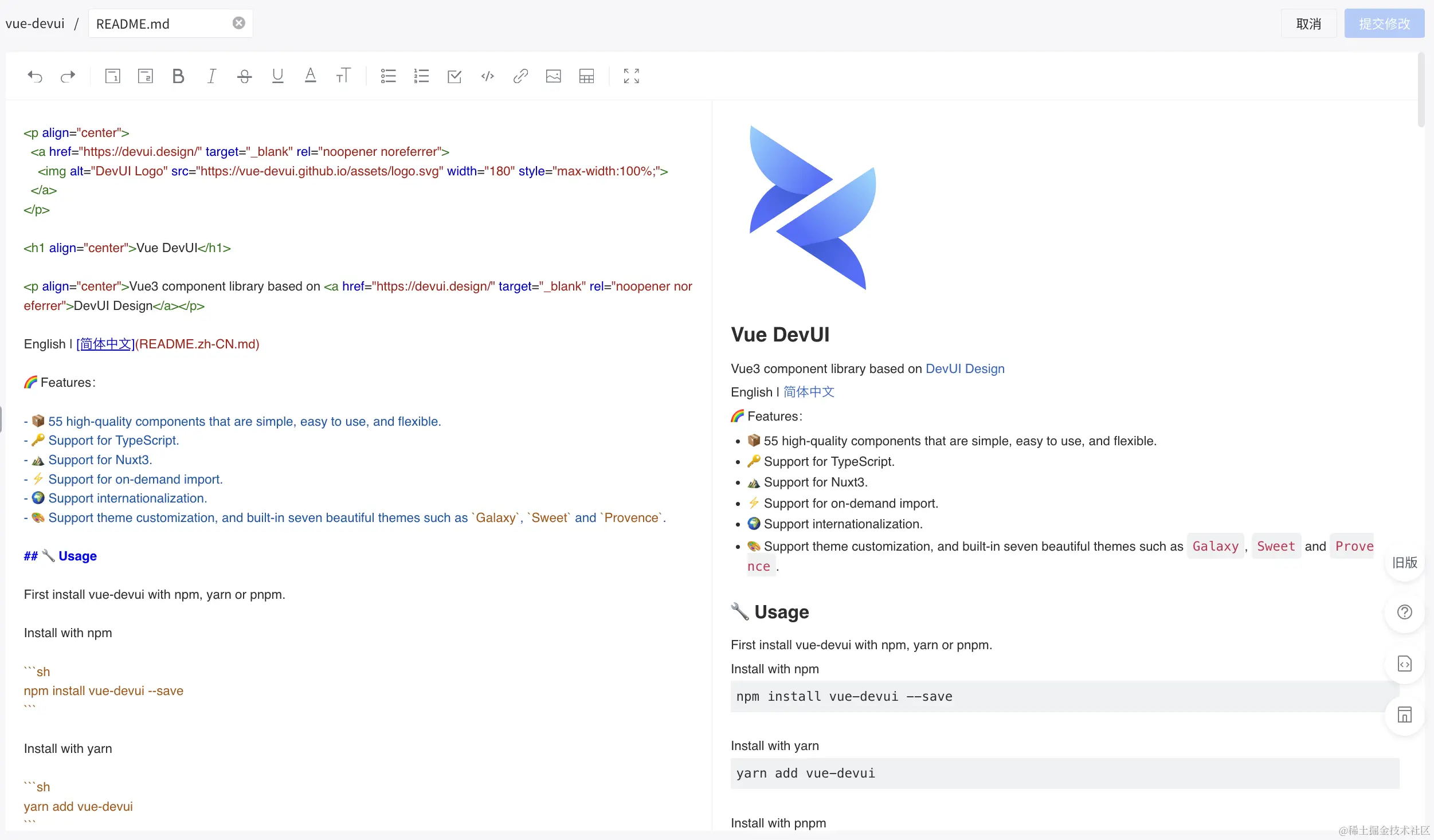
Task: Switch to 旧版 old version
Action: [1404, 562]
